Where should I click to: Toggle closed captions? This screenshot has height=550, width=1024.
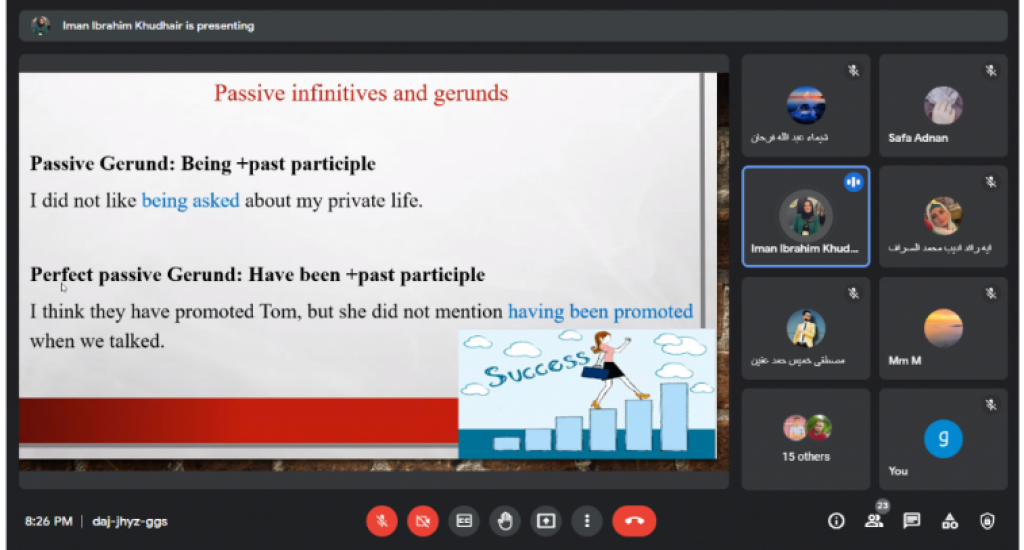click(464, 521)
